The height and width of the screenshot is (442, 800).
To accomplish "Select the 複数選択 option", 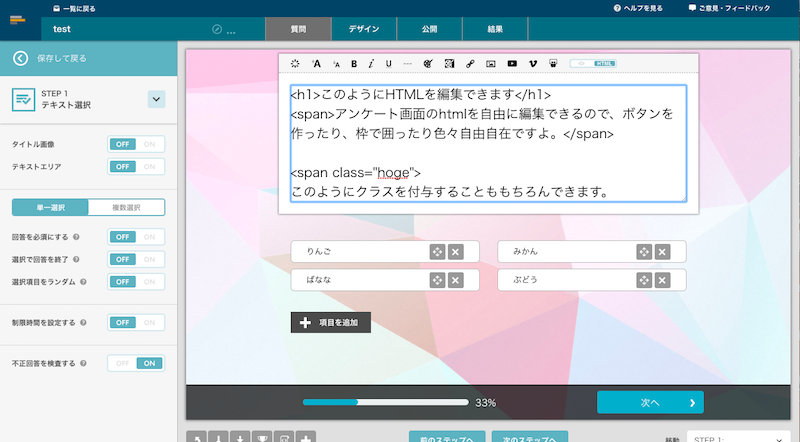I will pyautogui.click(x=126, y=208).
